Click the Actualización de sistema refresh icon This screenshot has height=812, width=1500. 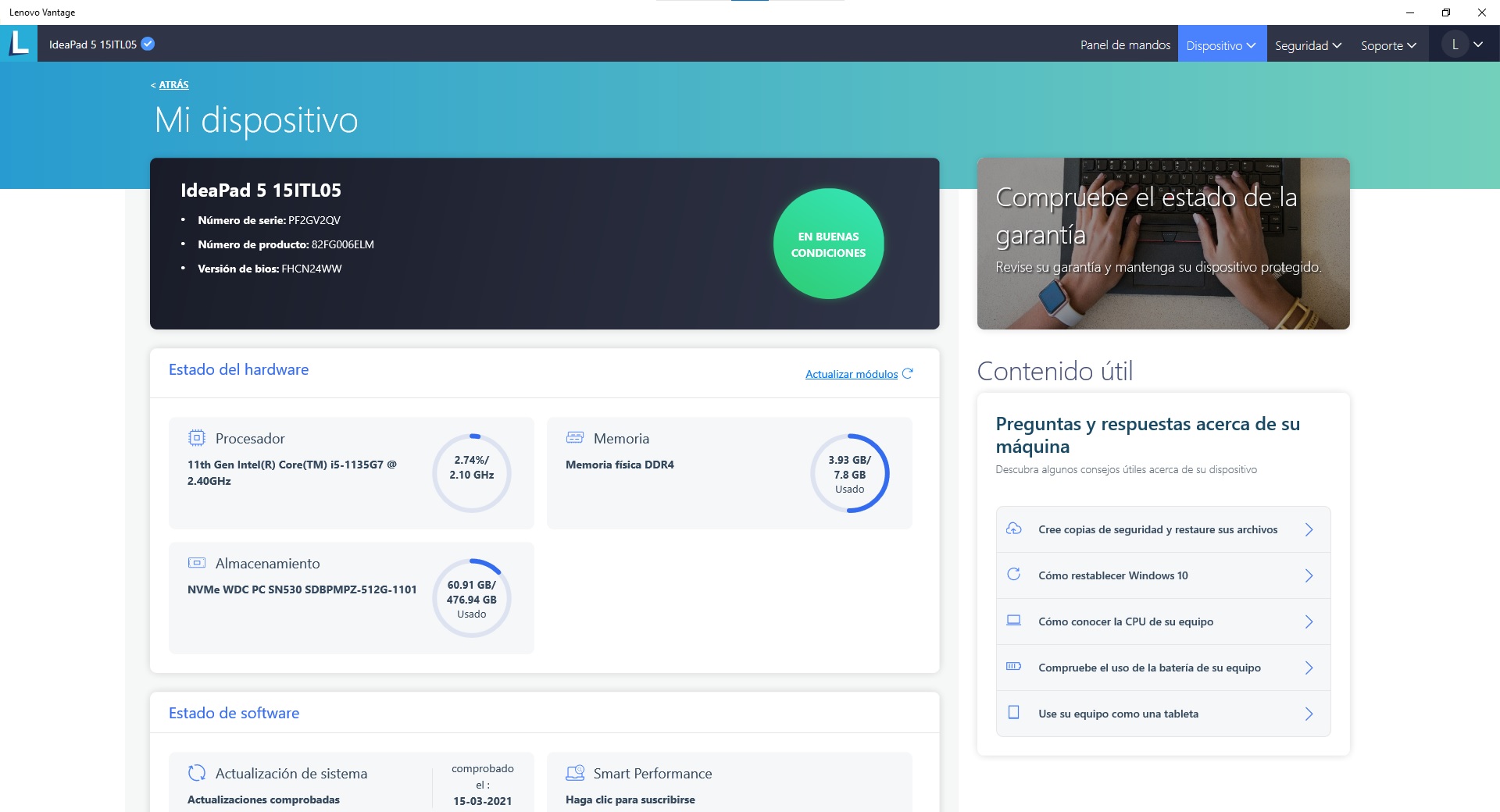(197, 773)
